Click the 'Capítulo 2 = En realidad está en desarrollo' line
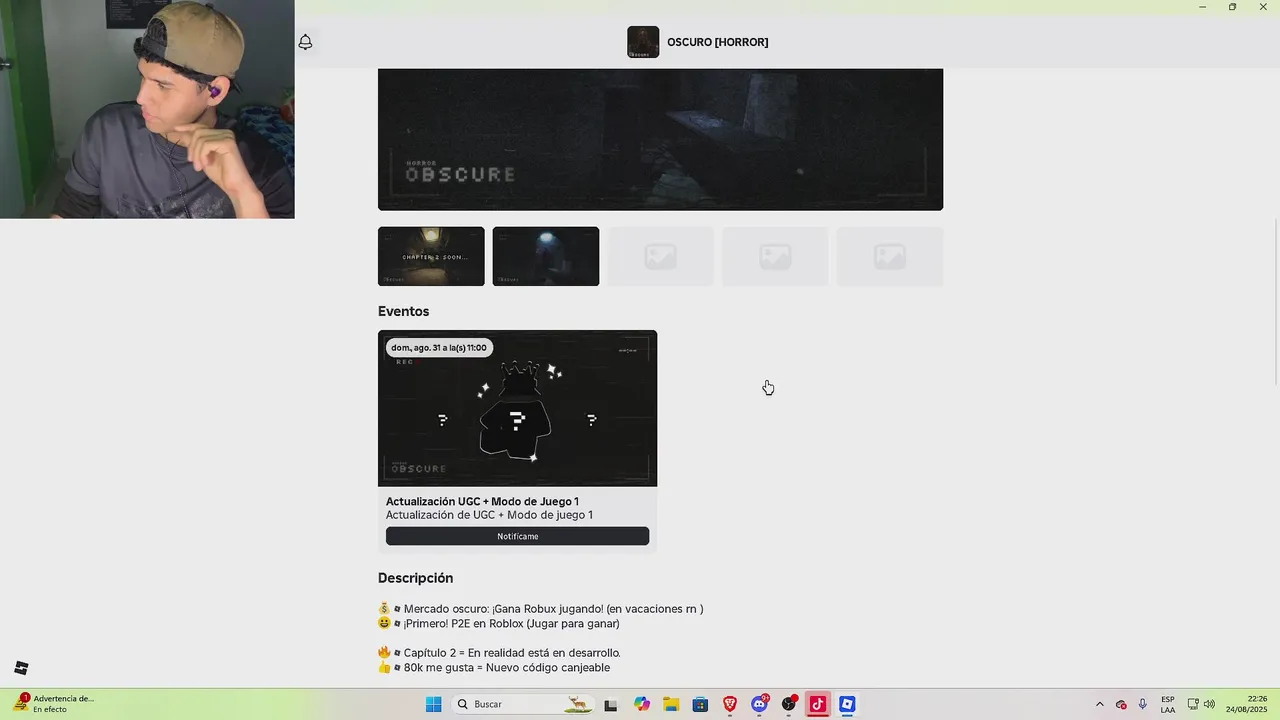Viewport: 1280px width, 720px height. click(x=500, y=653)
